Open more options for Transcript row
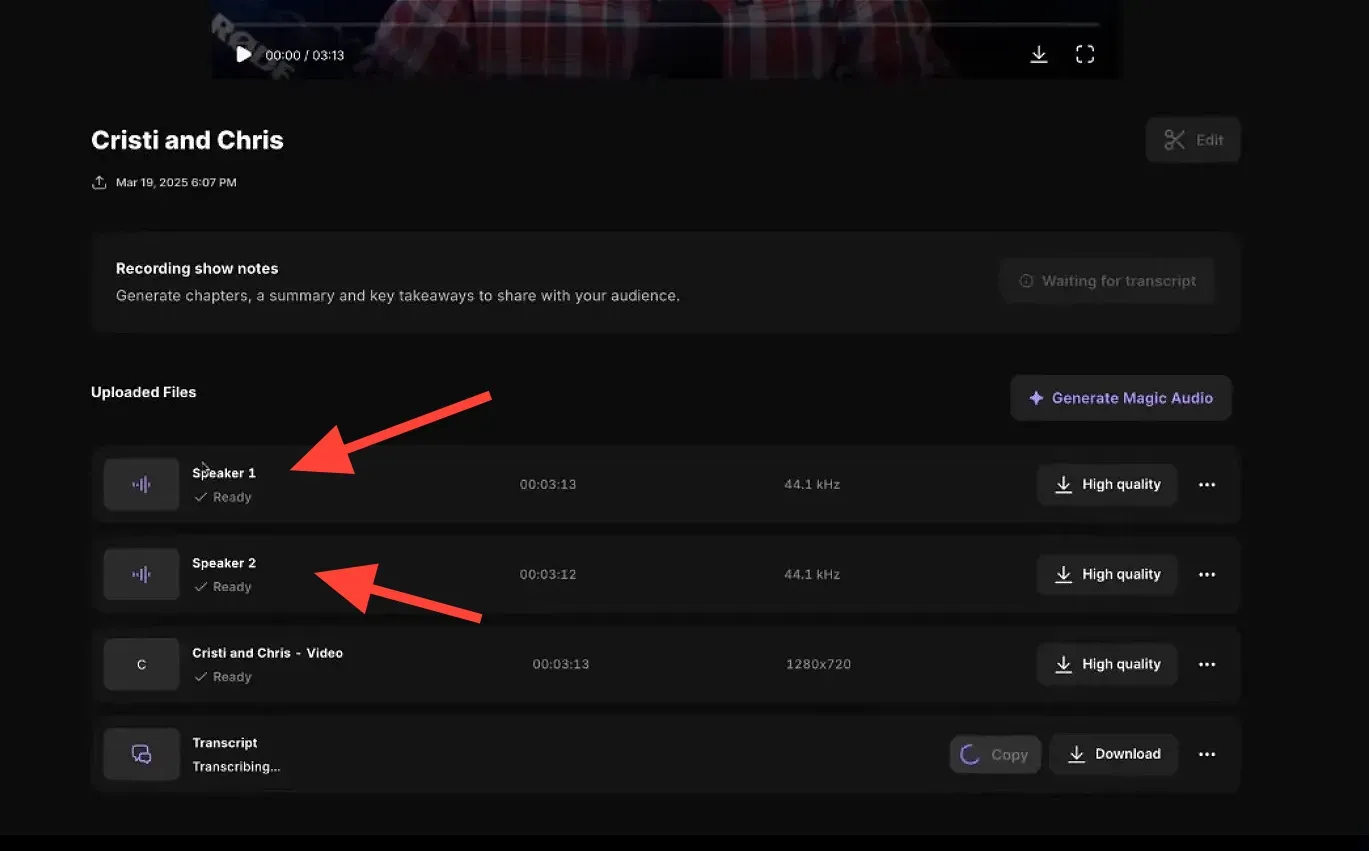Screen dimensions: 1369x851 (x=1207, y=755)
